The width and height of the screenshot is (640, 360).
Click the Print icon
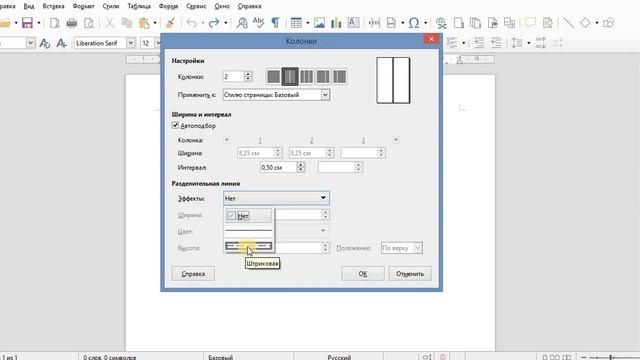[72, 23]
